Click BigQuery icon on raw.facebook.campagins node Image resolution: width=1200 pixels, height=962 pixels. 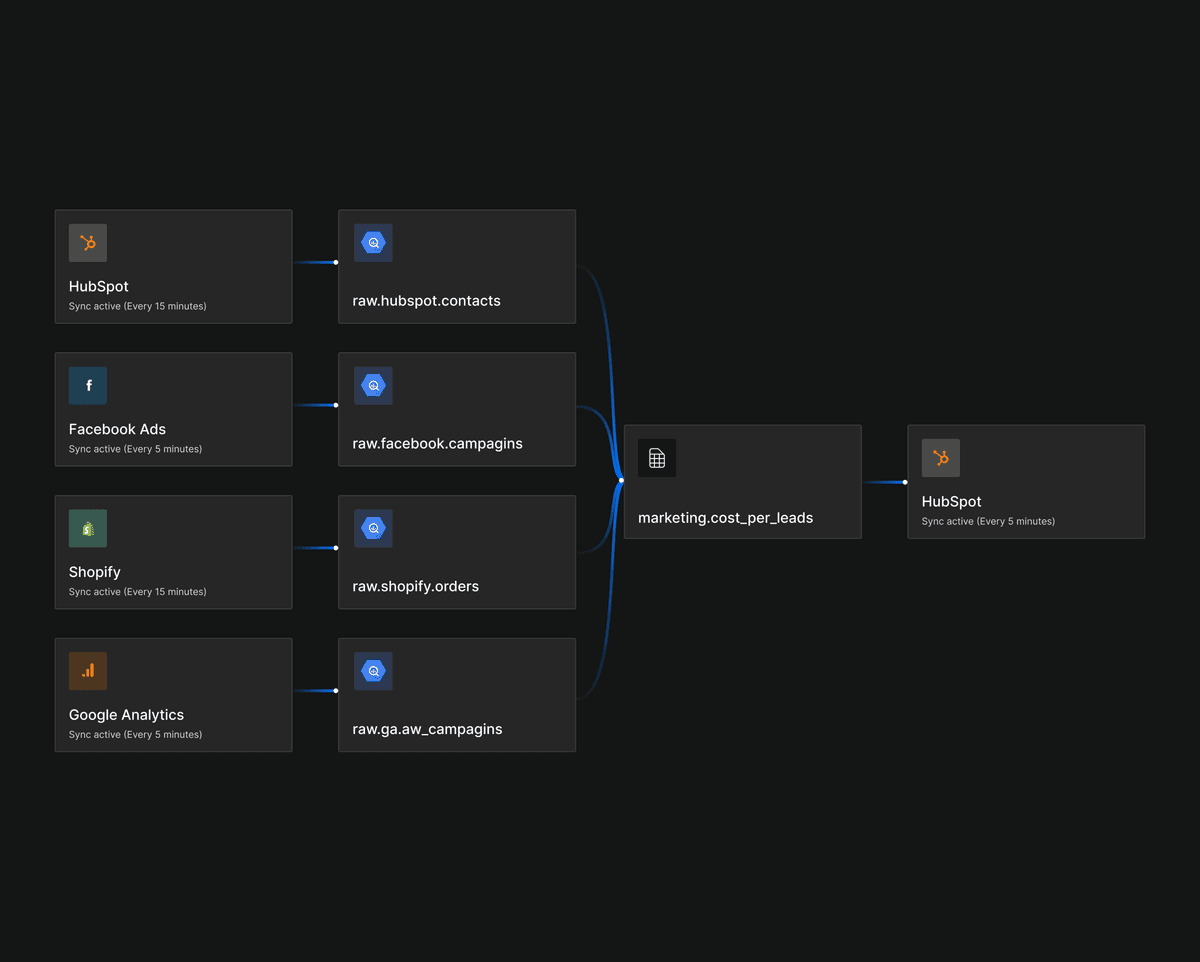tap(373, 386)
